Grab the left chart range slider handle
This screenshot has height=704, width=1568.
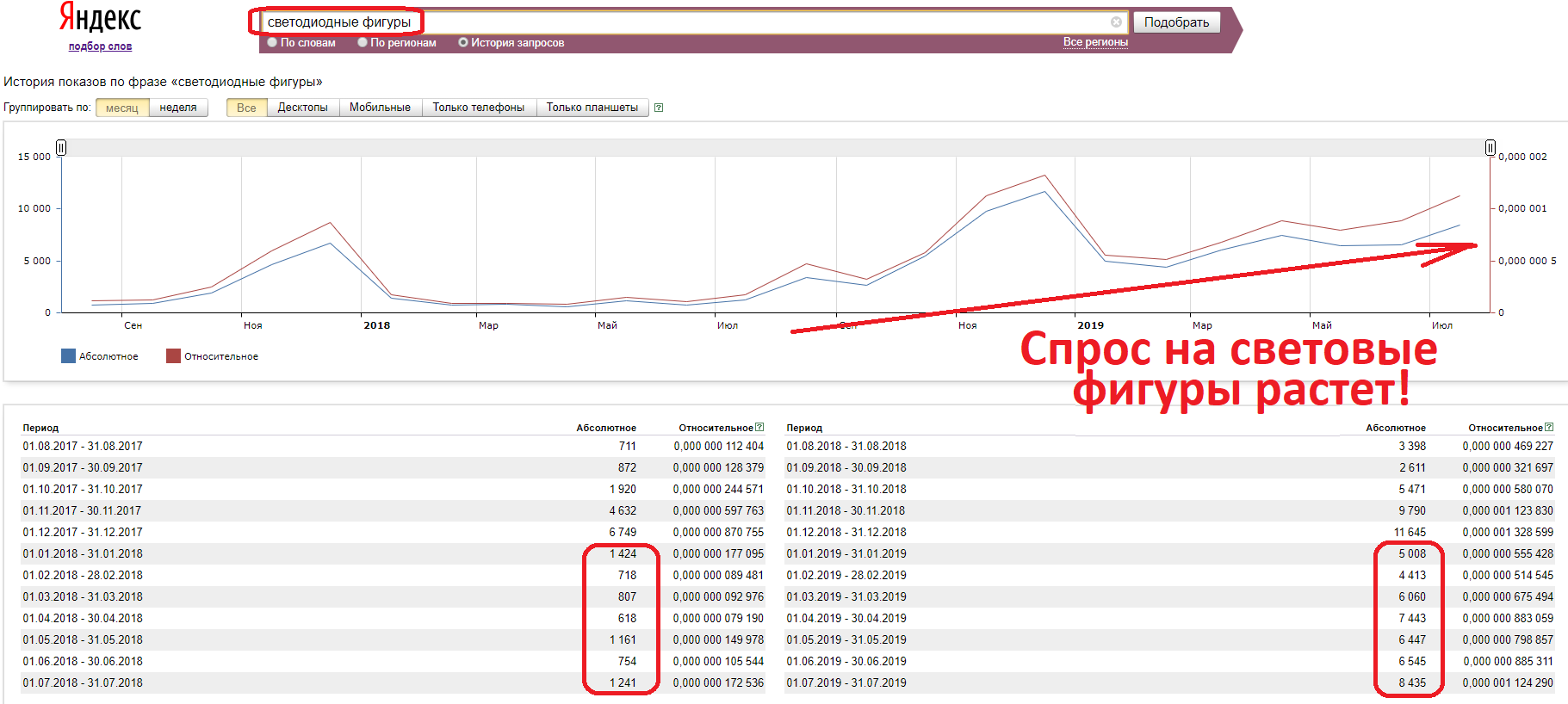pos(61,148)
